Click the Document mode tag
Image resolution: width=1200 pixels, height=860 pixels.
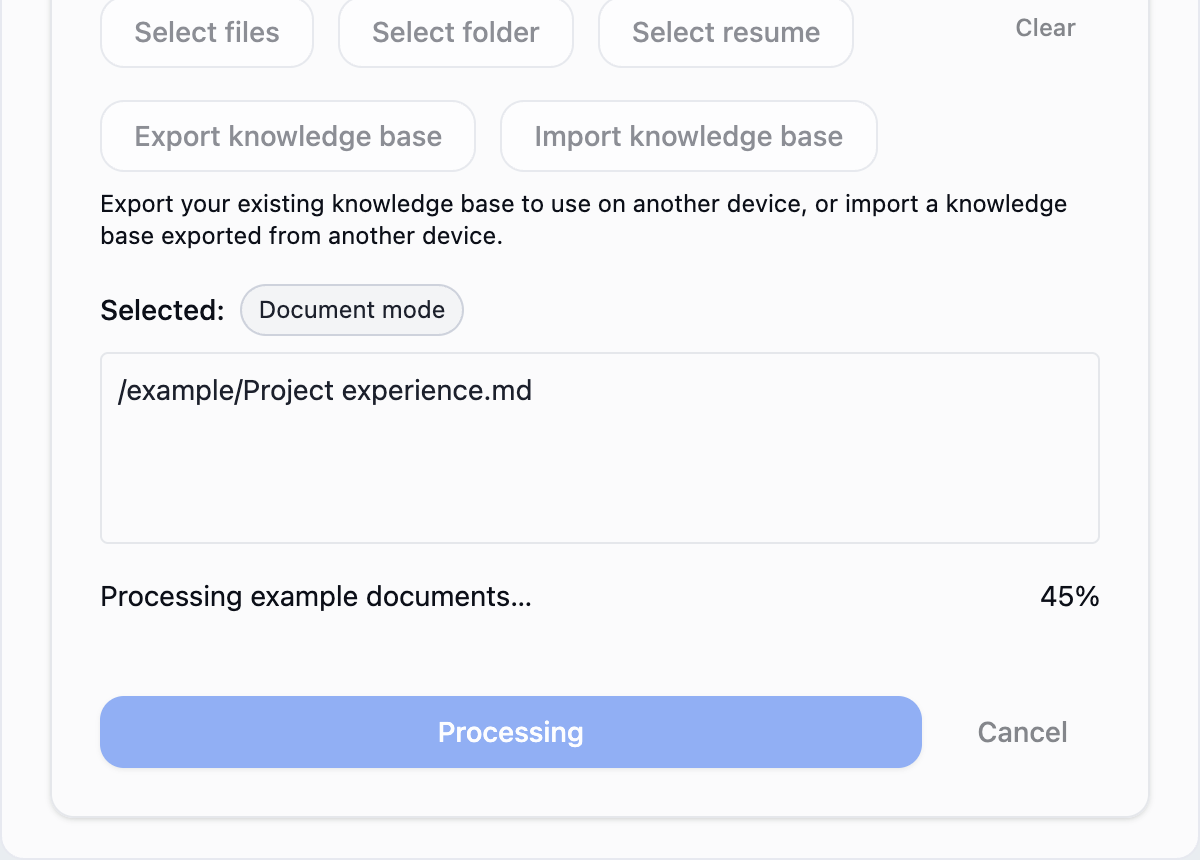tap(352, 310)
